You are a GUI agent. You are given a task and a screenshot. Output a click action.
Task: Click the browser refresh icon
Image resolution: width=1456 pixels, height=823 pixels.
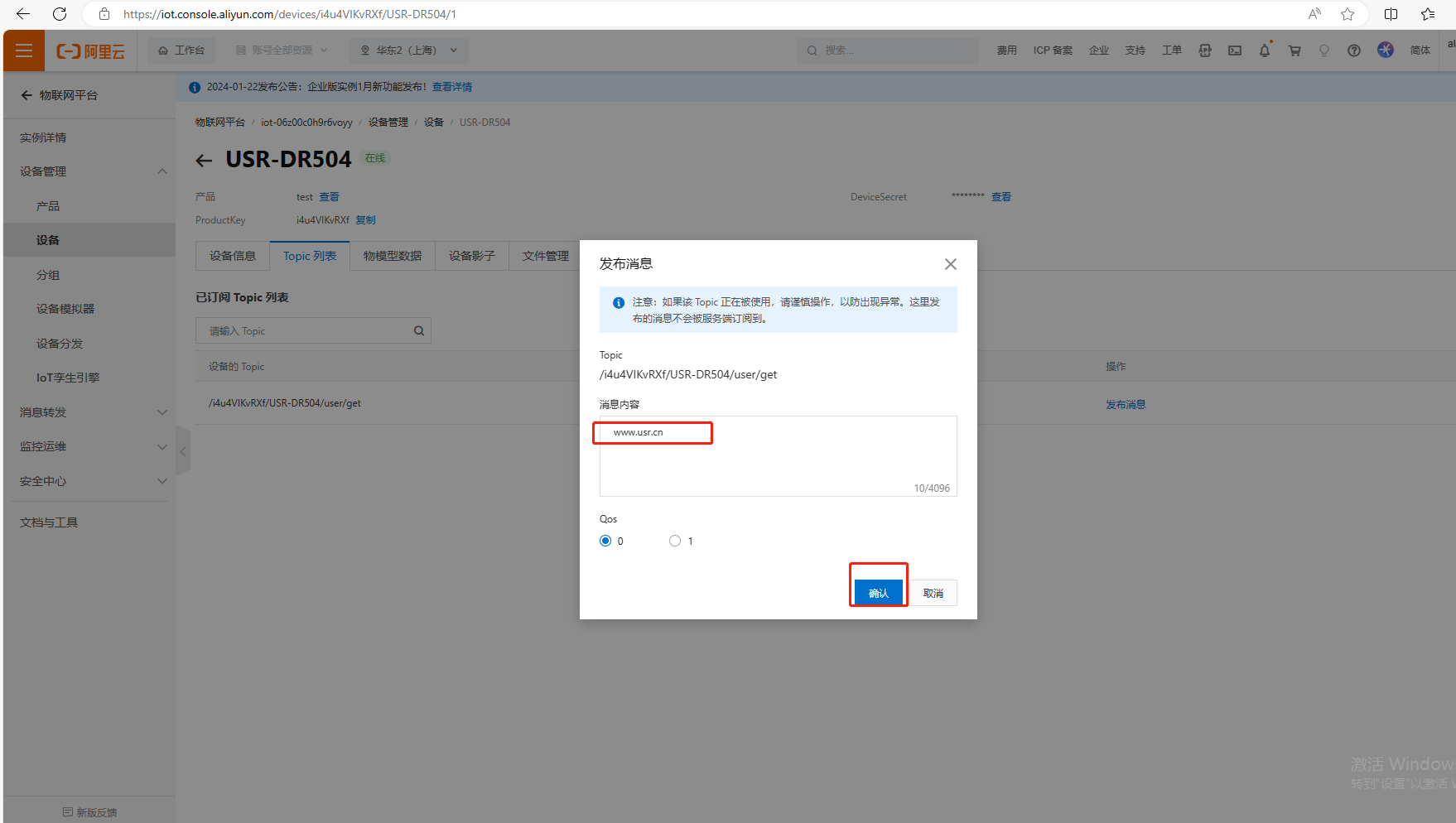[60, 14]
